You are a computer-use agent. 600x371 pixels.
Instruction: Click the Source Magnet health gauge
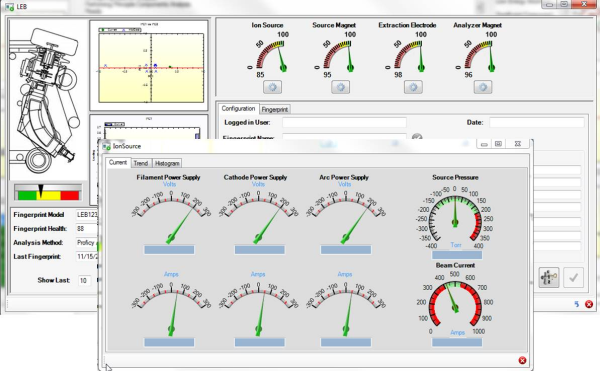336,55
